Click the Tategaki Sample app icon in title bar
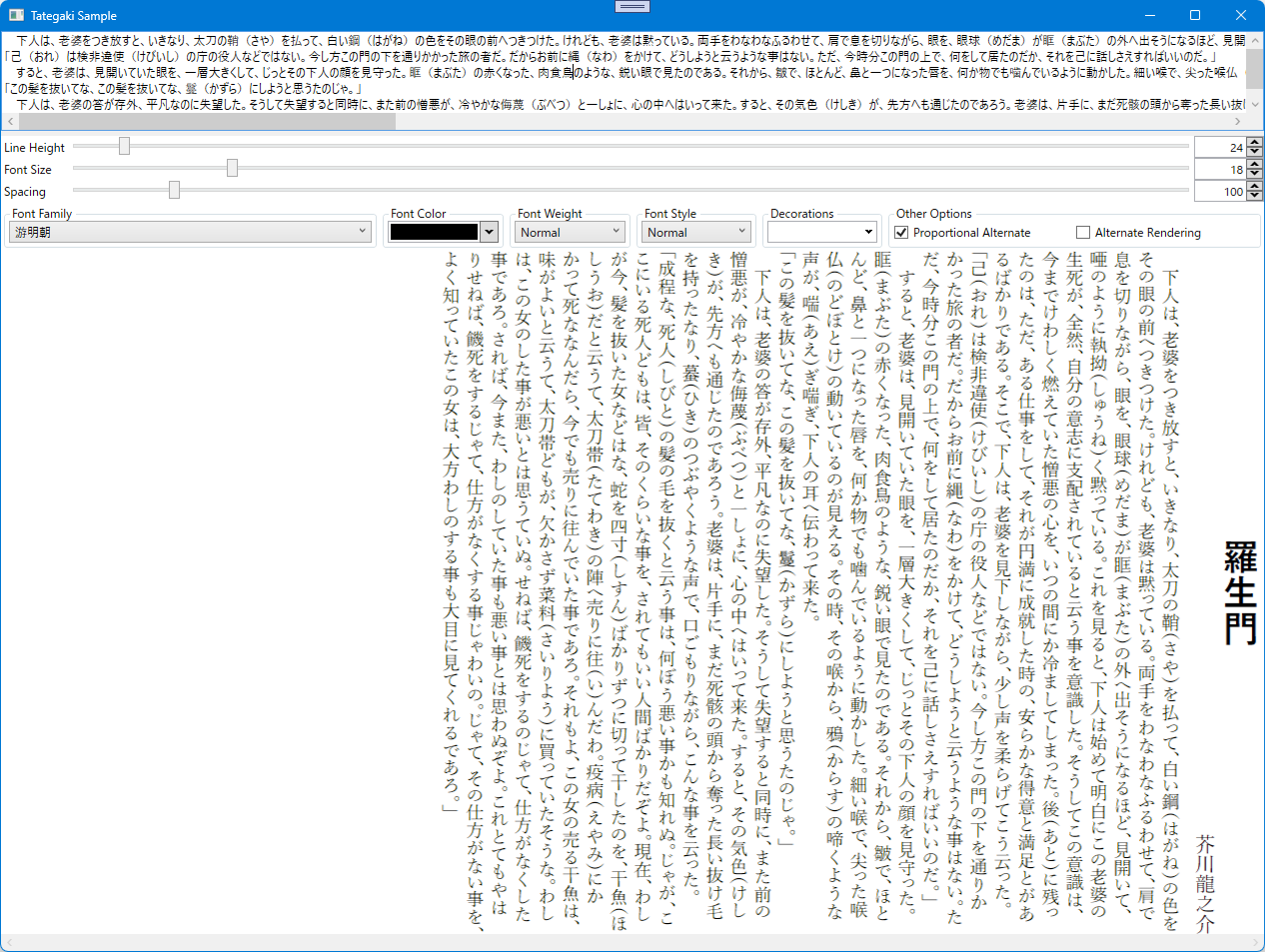1265x952 pixels. coord(16,15)
